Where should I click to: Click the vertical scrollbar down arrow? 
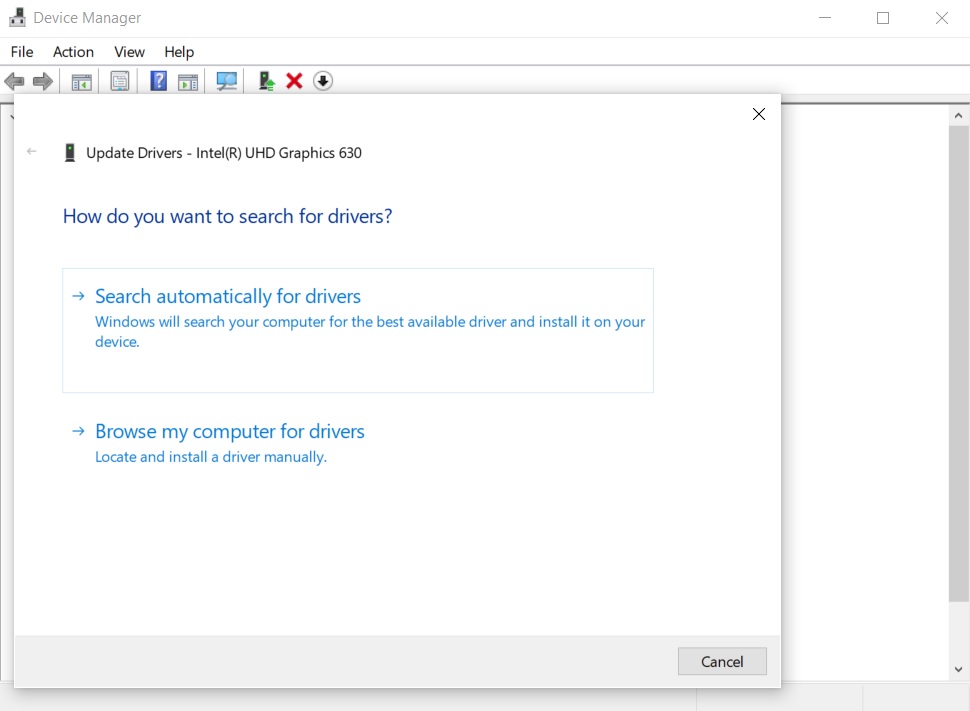tap(958, 669)
